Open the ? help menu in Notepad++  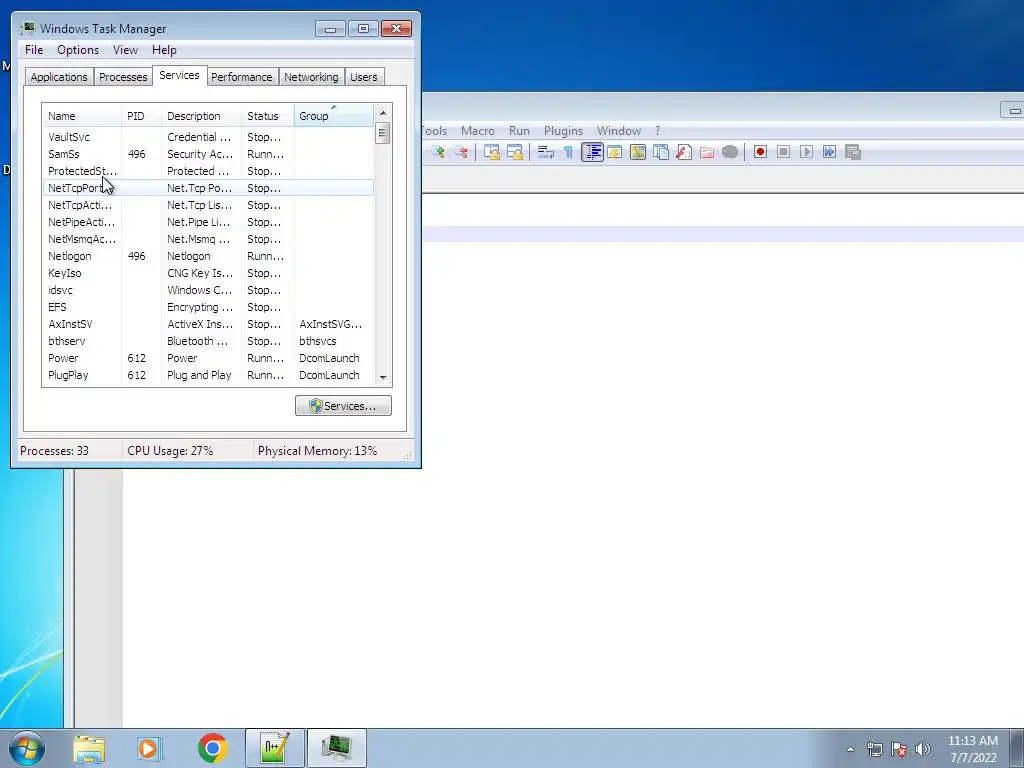658,131
